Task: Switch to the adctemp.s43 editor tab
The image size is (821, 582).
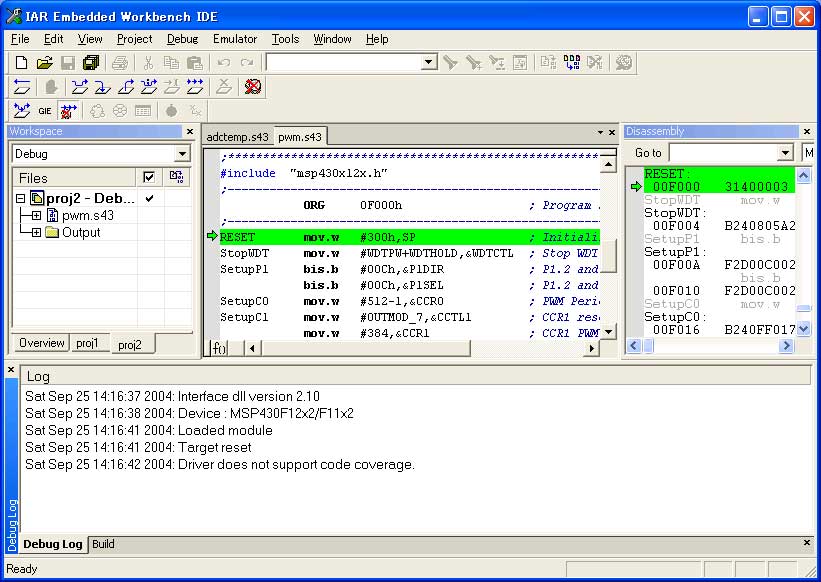Action: coord(238,137)
